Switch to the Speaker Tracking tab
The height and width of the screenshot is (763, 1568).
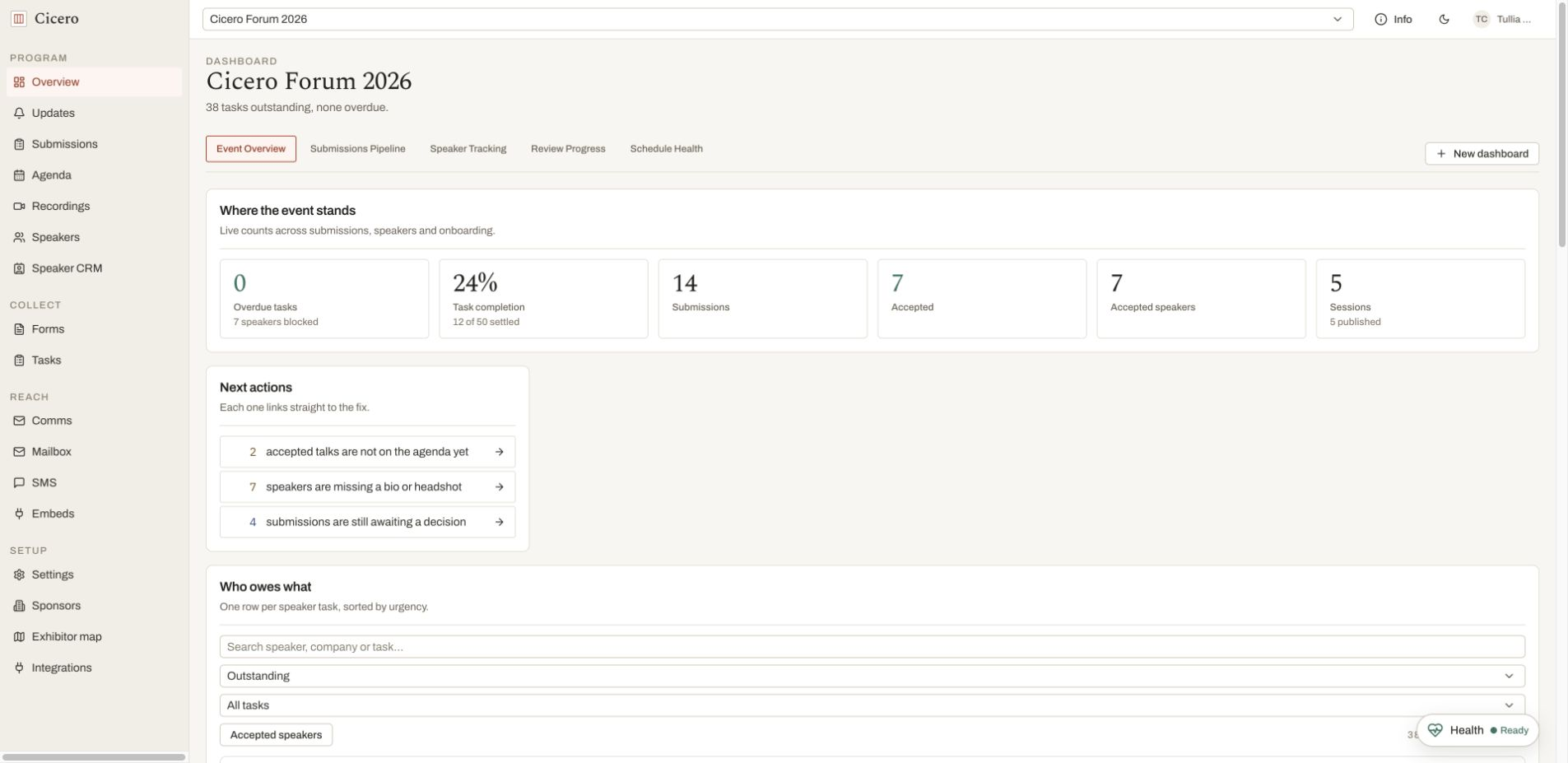468,149
